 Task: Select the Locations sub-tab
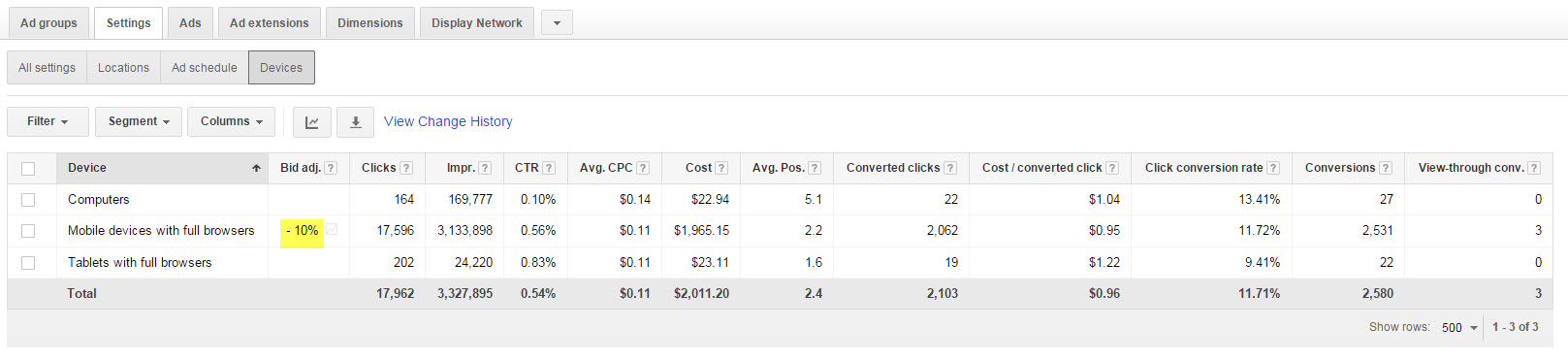coord(123,68)
